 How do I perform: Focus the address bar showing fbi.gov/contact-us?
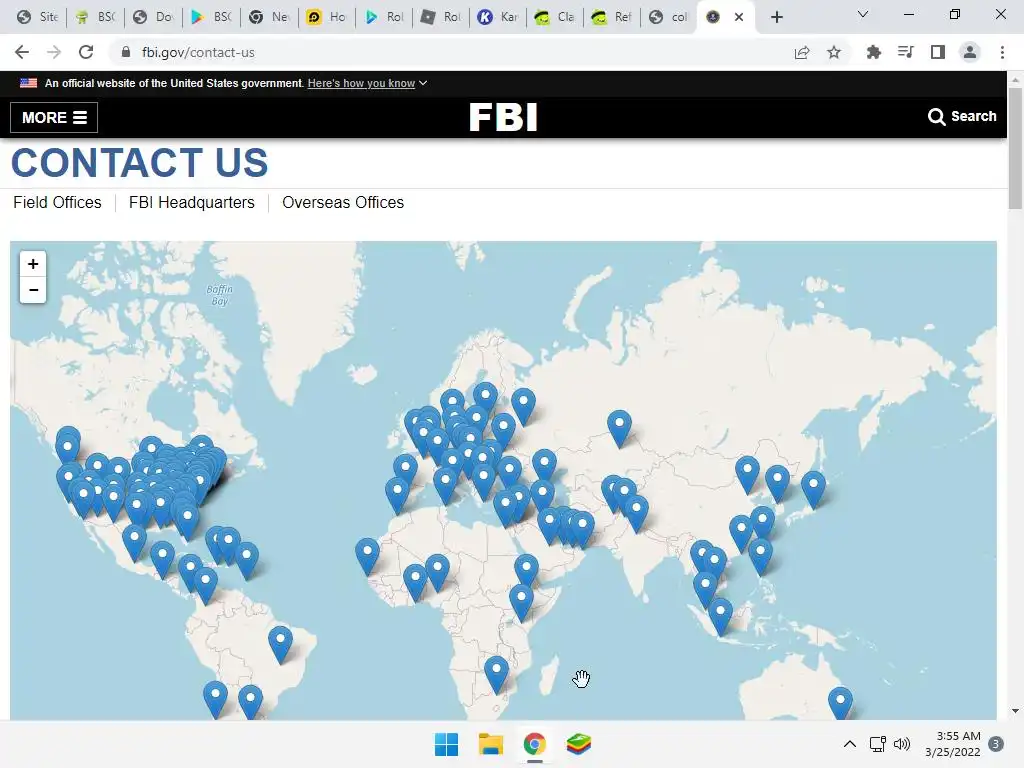pyautogui.click(x=451, y=52)
